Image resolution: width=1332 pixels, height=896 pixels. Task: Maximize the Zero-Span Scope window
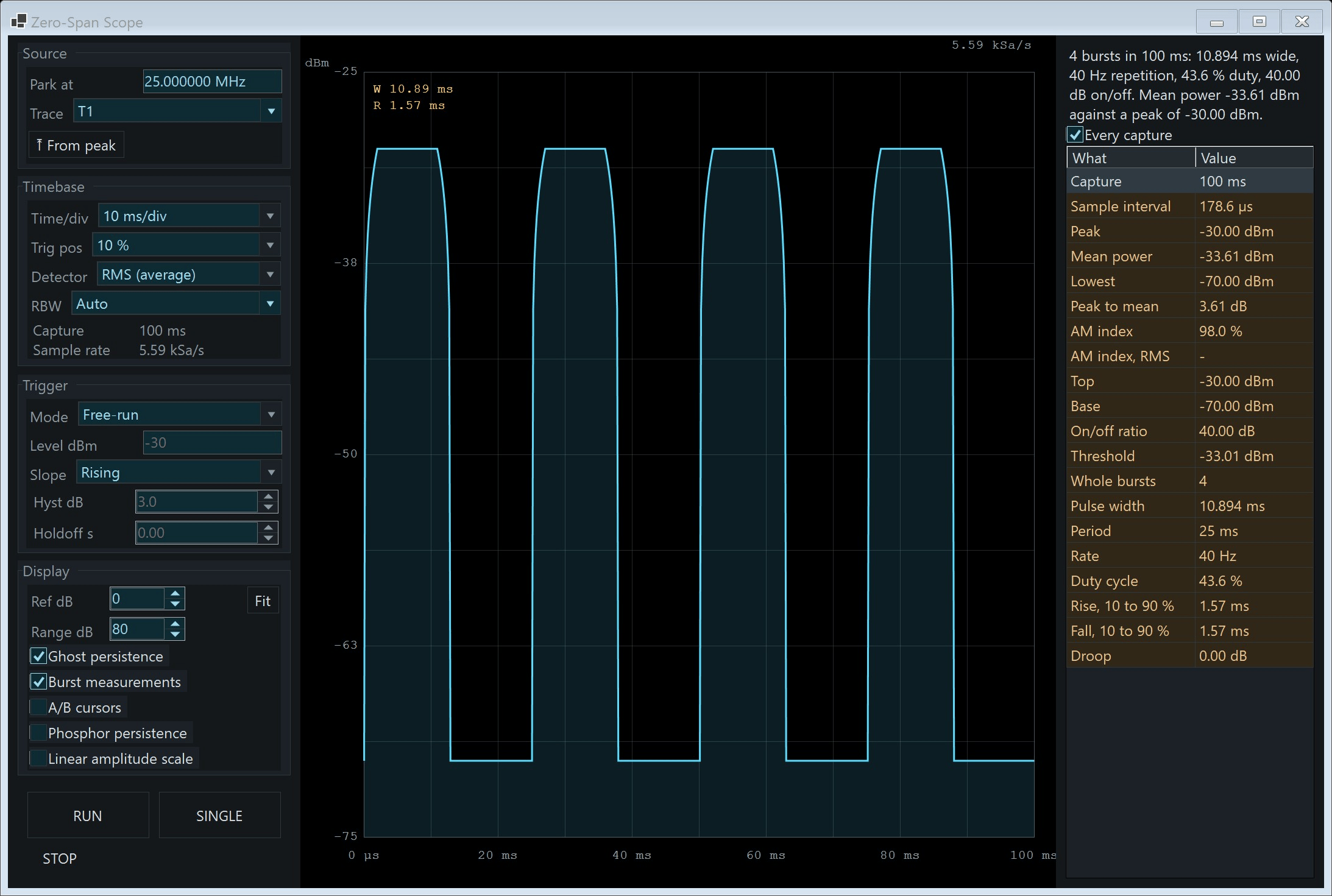click(1259, 22)
